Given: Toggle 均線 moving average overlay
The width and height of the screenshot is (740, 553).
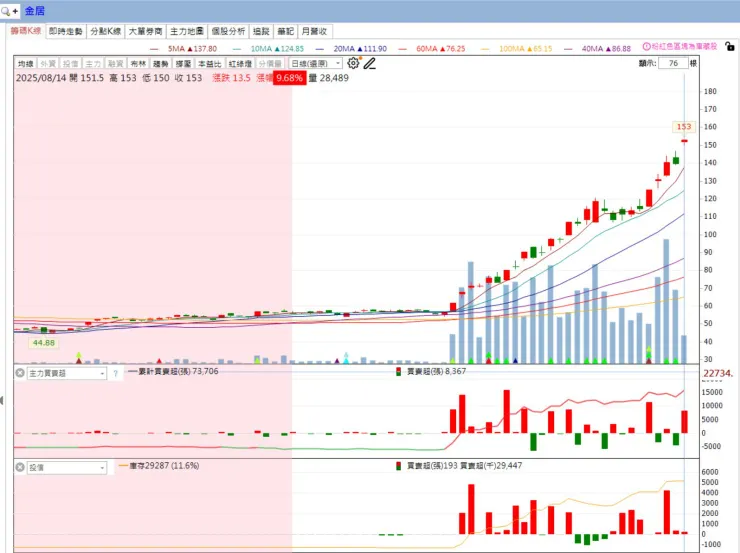Looking at the screenshot, I should coord(26,64).
